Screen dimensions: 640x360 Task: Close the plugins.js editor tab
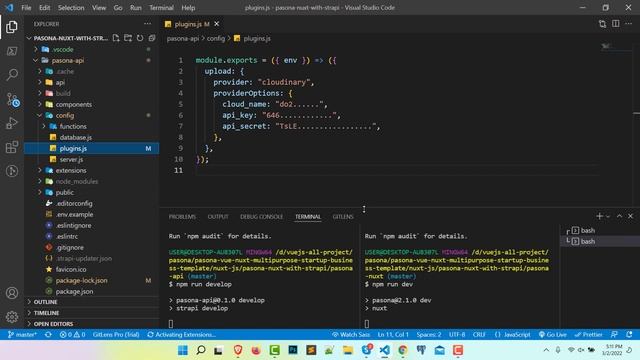[x=217, y=24]
